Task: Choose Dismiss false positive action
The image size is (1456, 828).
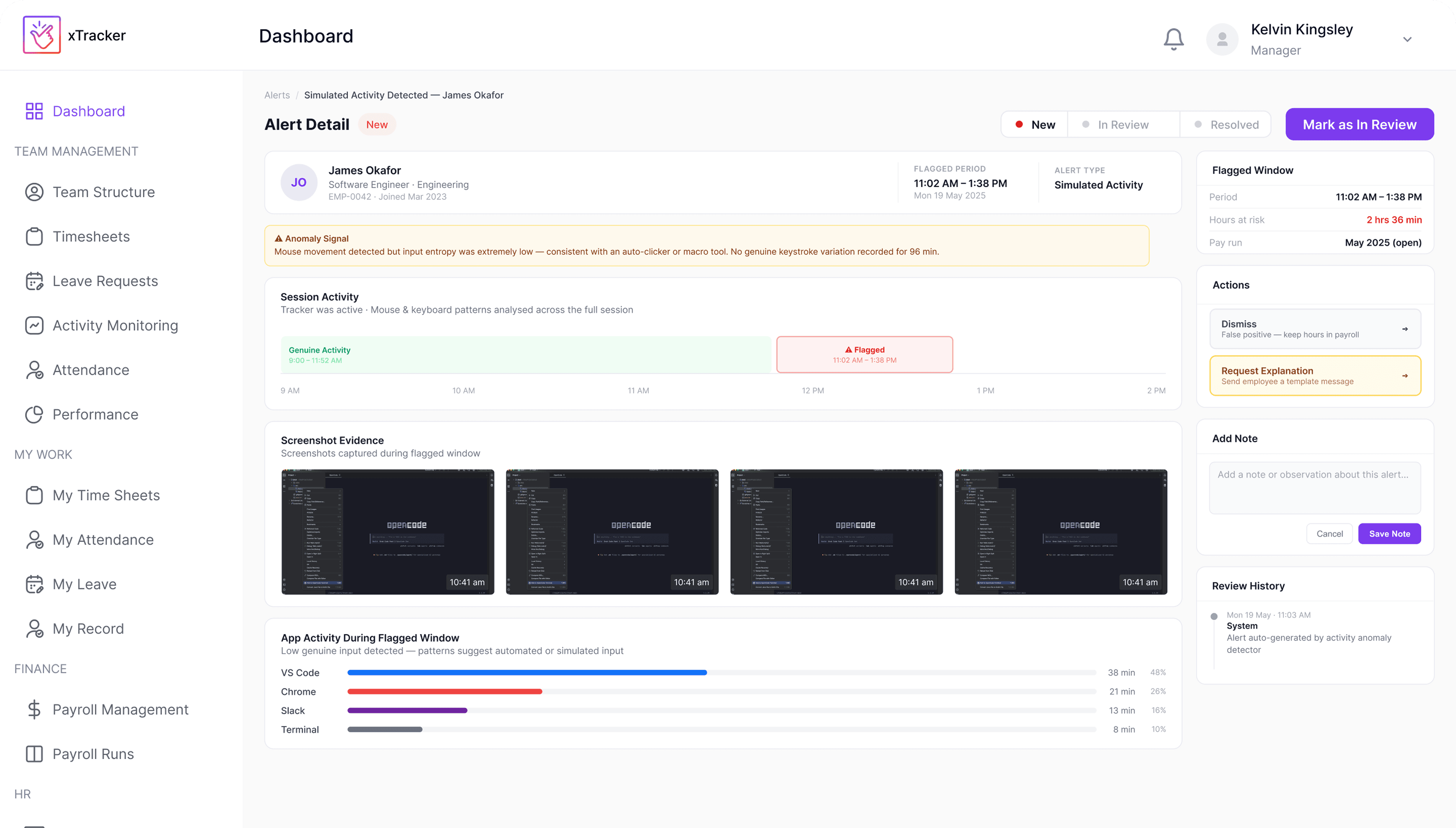Action: (1315, 329)
